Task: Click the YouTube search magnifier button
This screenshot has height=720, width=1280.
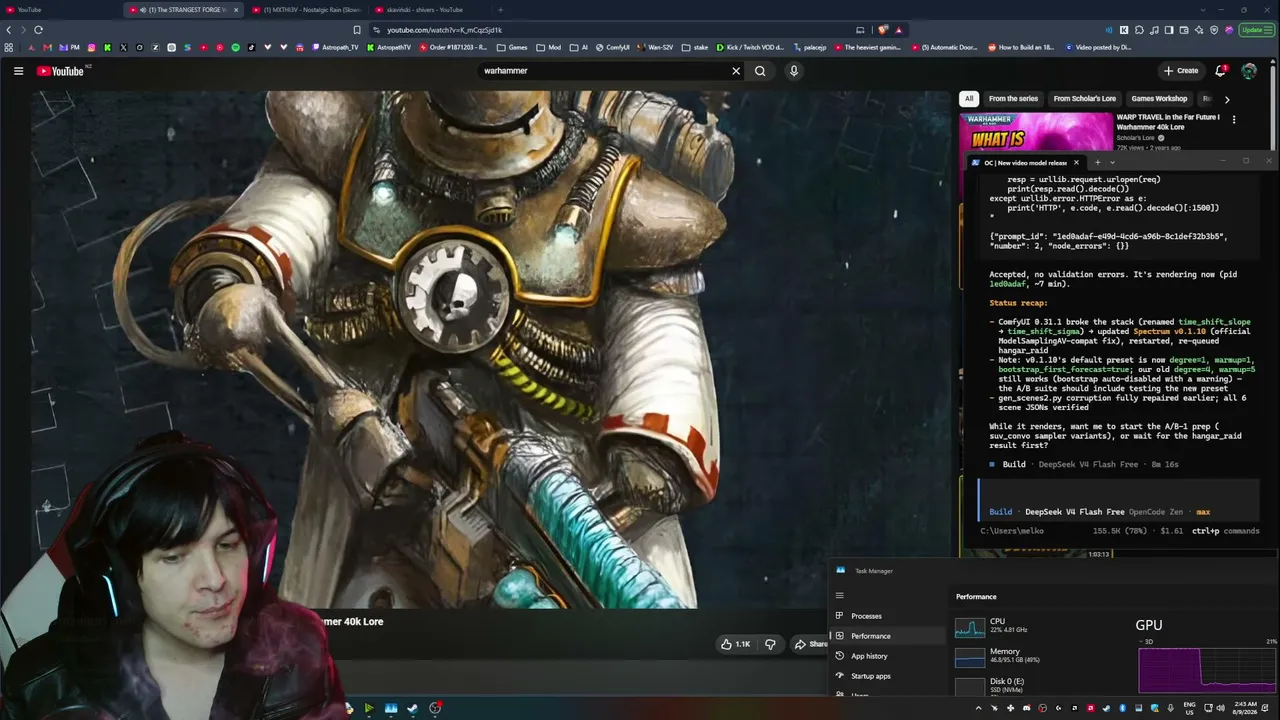Action: click(760, 71)
